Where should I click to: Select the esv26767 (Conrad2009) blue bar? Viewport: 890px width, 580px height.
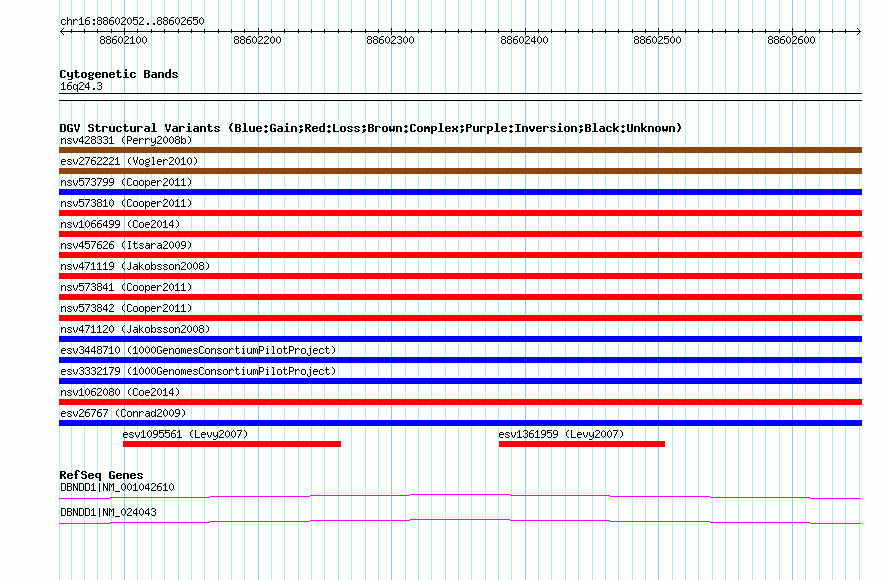click(x=460, y=423)
